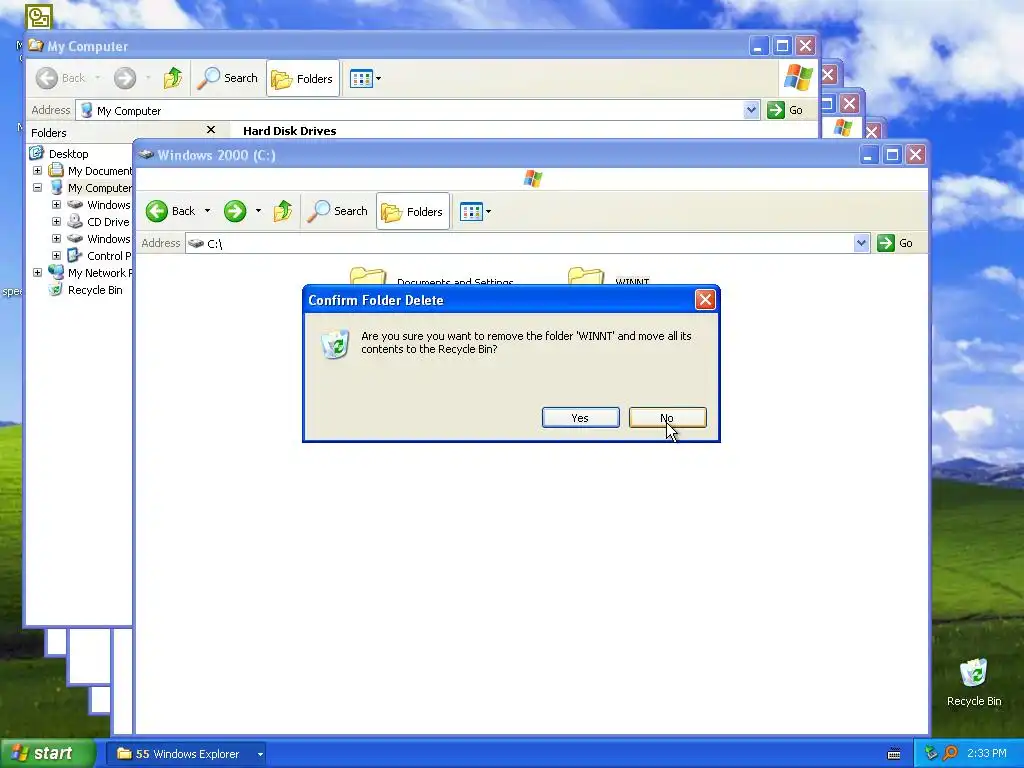Click Yes in Confirm Folder Delete dialog
Screen dimensions: 1024x768
pos(581,418)
